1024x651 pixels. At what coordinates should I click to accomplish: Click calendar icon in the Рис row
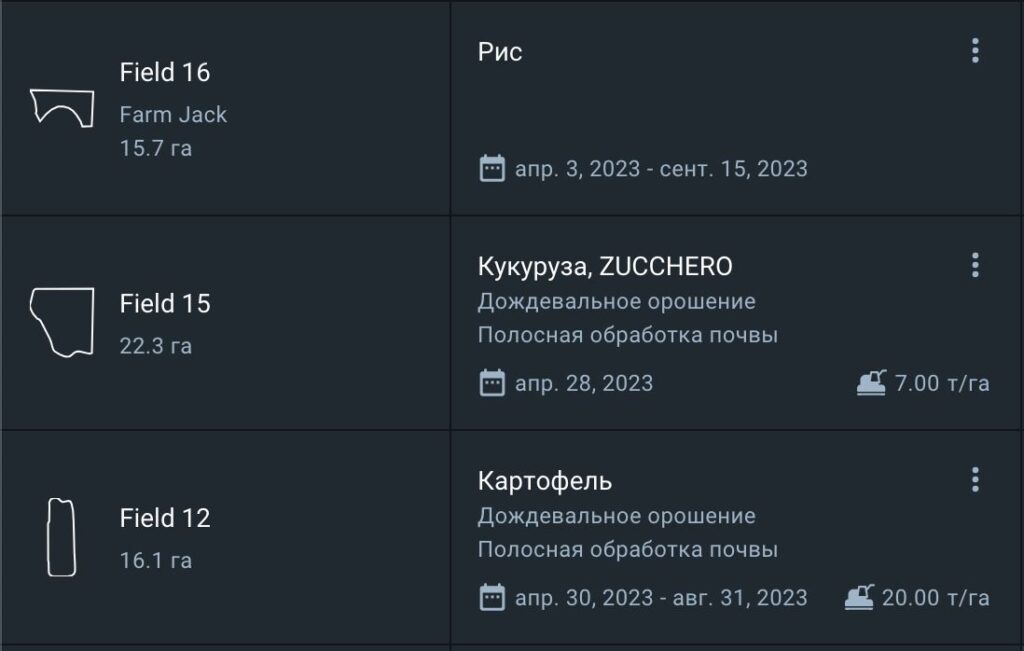(x=492, y=168)
